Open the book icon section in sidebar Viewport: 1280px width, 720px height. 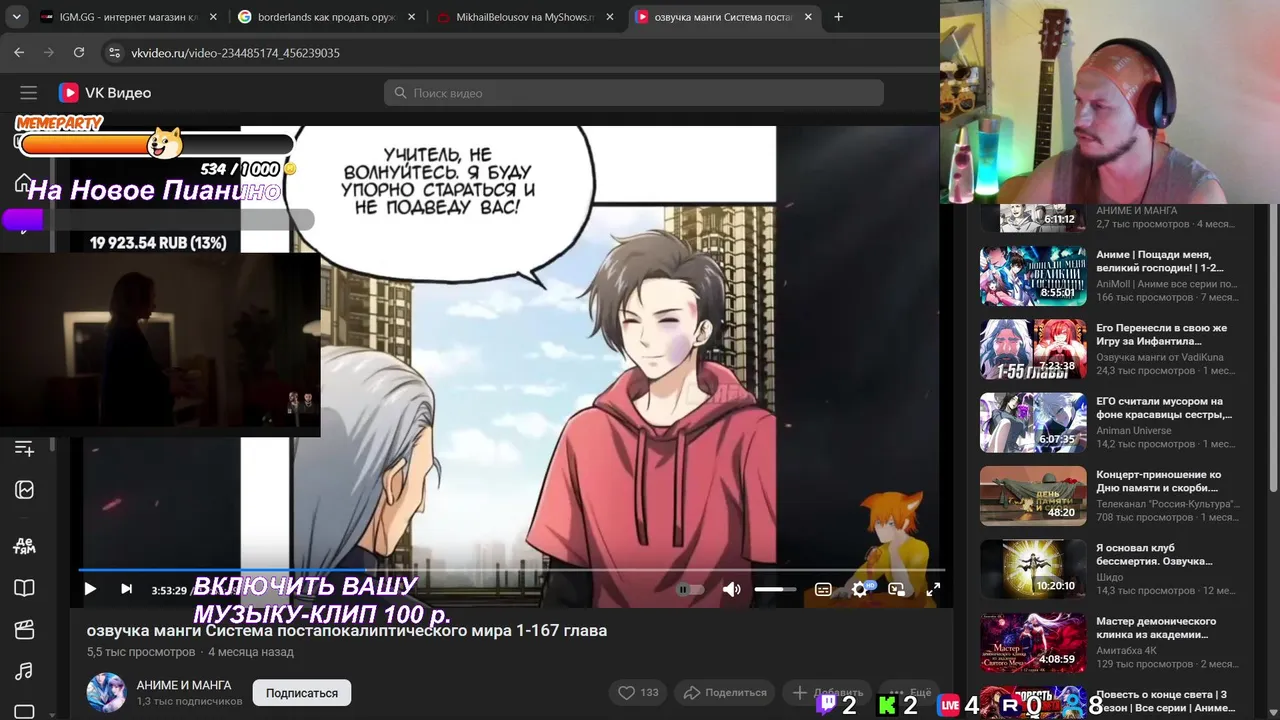[25, 588]
